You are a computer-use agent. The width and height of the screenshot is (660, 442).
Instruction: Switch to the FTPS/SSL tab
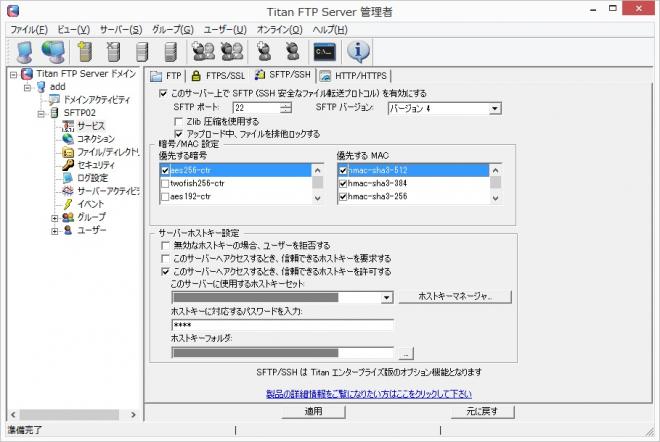[x=218, y=76]
